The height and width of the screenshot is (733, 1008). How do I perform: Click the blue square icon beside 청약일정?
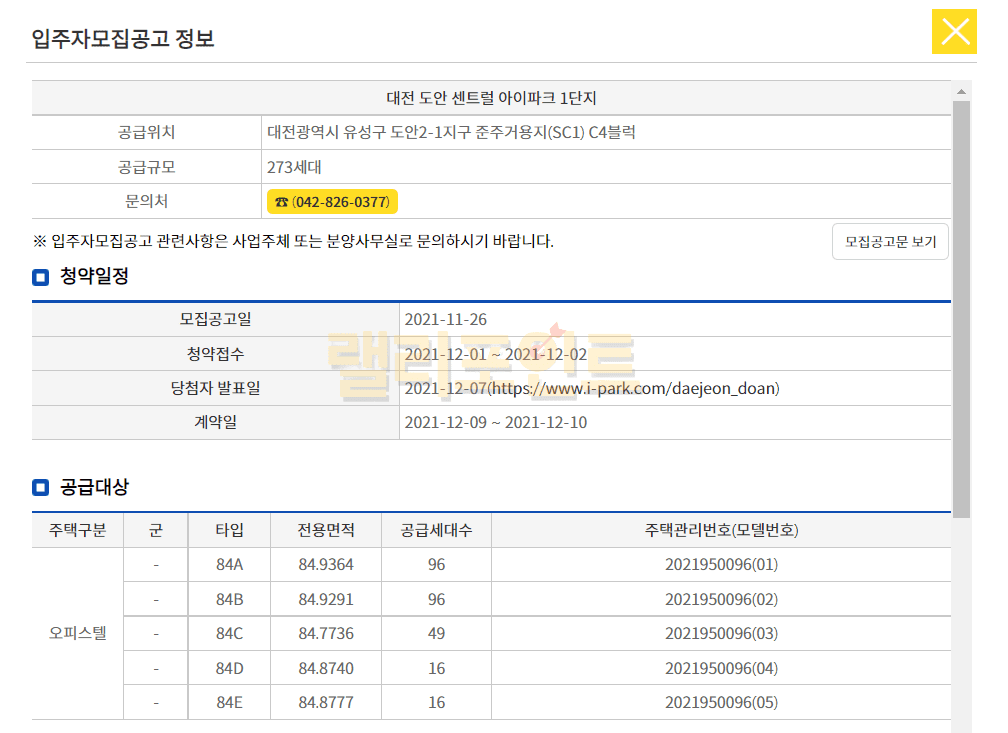click(x=40, y=278)
